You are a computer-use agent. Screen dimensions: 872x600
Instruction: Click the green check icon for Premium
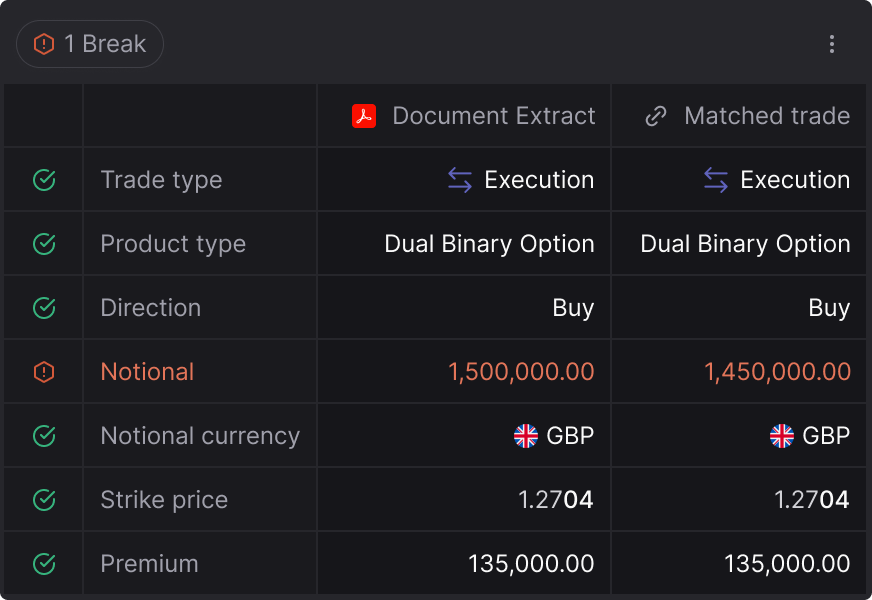point(44,563)
